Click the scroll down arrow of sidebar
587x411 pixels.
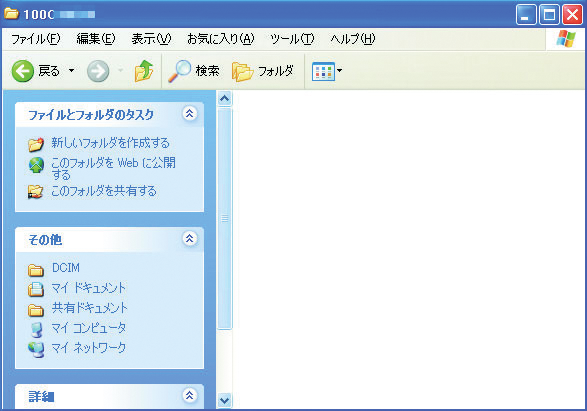pos(225,400)
